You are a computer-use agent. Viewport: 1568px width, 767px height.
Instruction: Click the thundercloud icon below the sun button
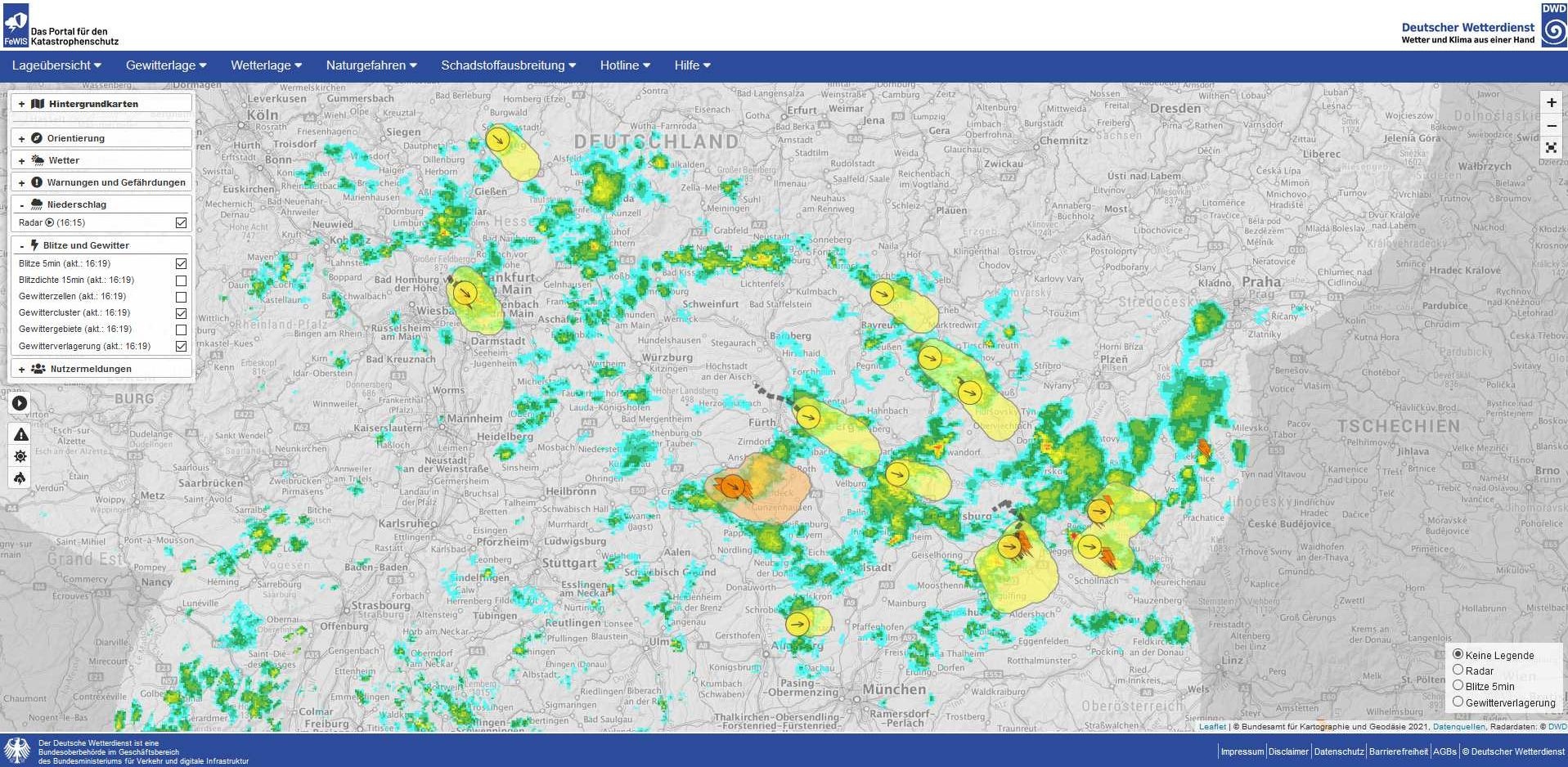[20, 478]
